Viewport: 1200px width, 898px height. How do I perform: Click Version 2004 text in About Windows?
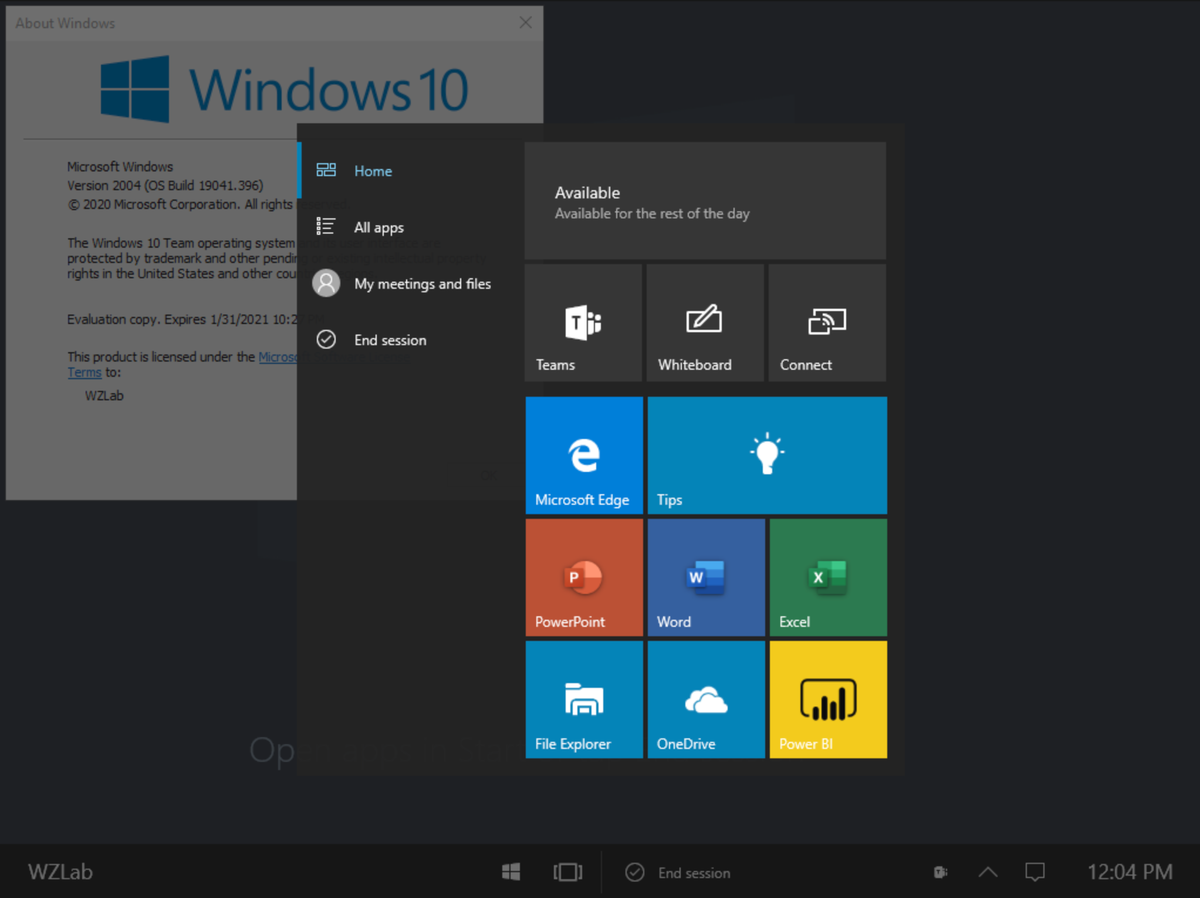pos(165,186)
